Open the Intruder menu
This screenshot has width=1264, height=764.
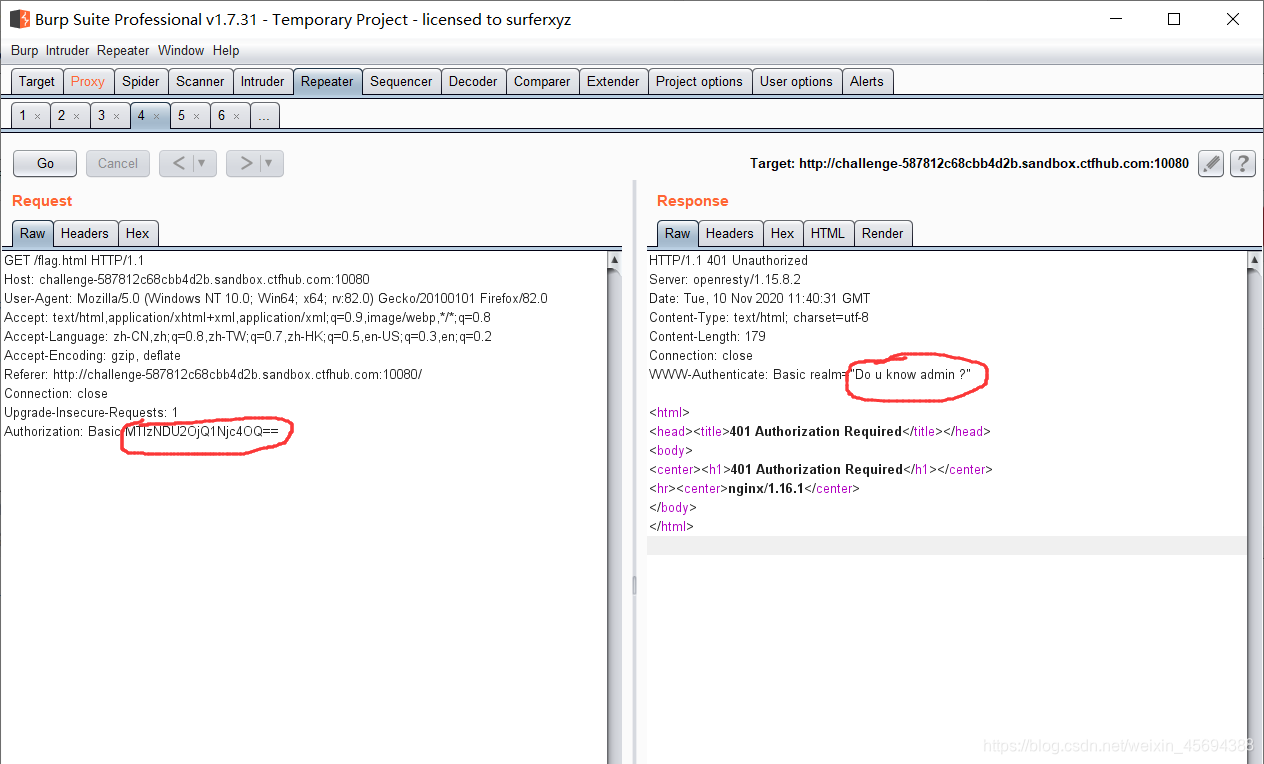[x=67, y=50]
